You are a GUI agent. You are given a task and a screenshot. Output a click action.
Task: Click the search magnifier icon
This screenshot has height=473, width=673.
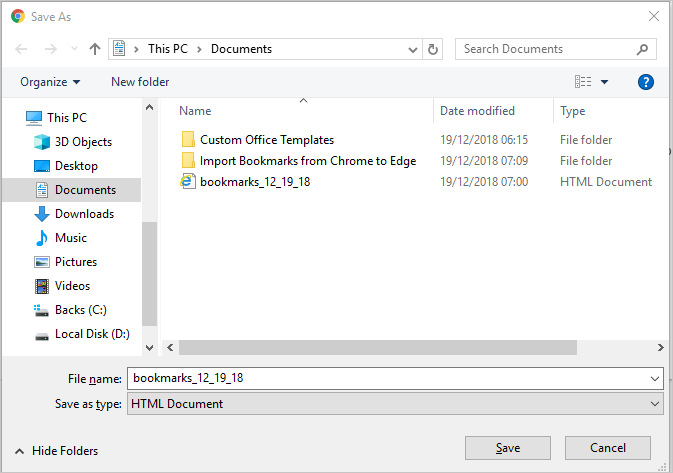[643, 49]
